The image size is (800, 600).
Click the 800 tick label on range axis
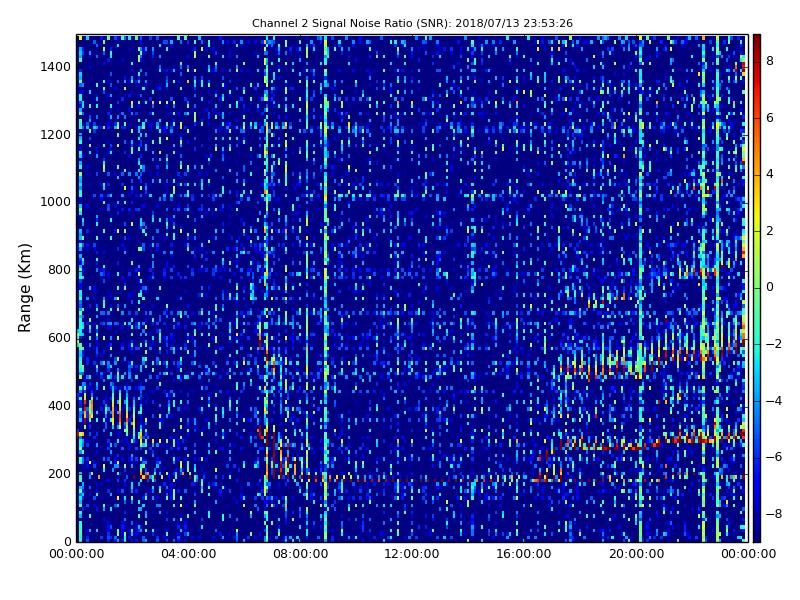pyautogui.click(x=59, y=270)
